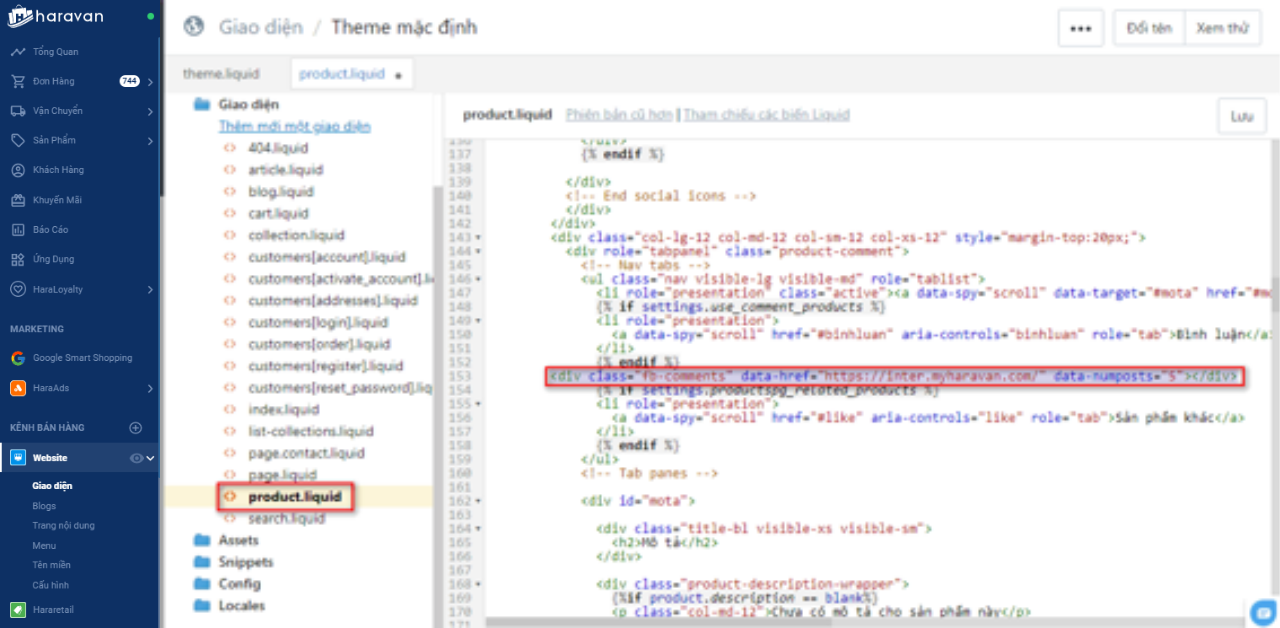
Task: Open Tổng Quan overview icon
Action: click(17, 52)
